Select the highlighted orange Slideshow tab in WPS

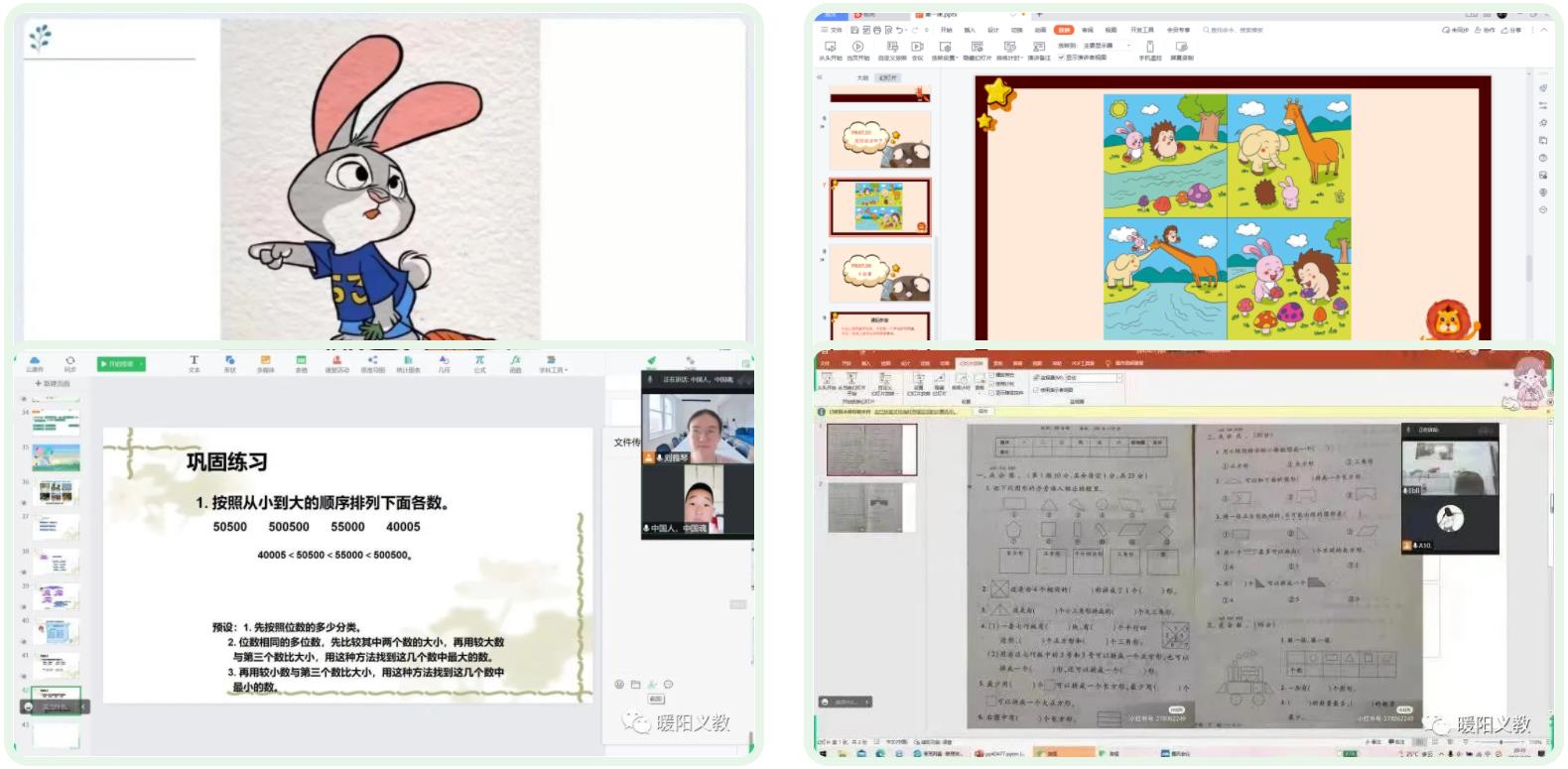(x=1064, y=30)
